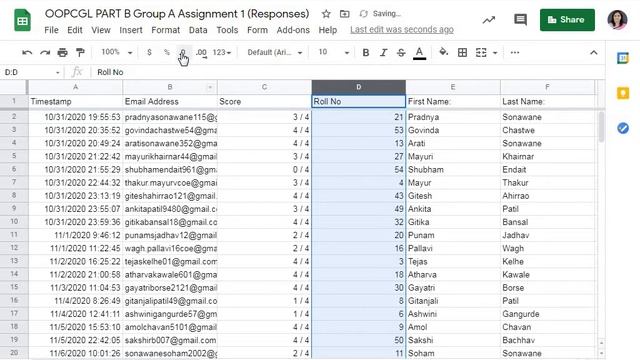Activate the paint format tool
This screenshot has height=360, width=640.
coord(80,53)
